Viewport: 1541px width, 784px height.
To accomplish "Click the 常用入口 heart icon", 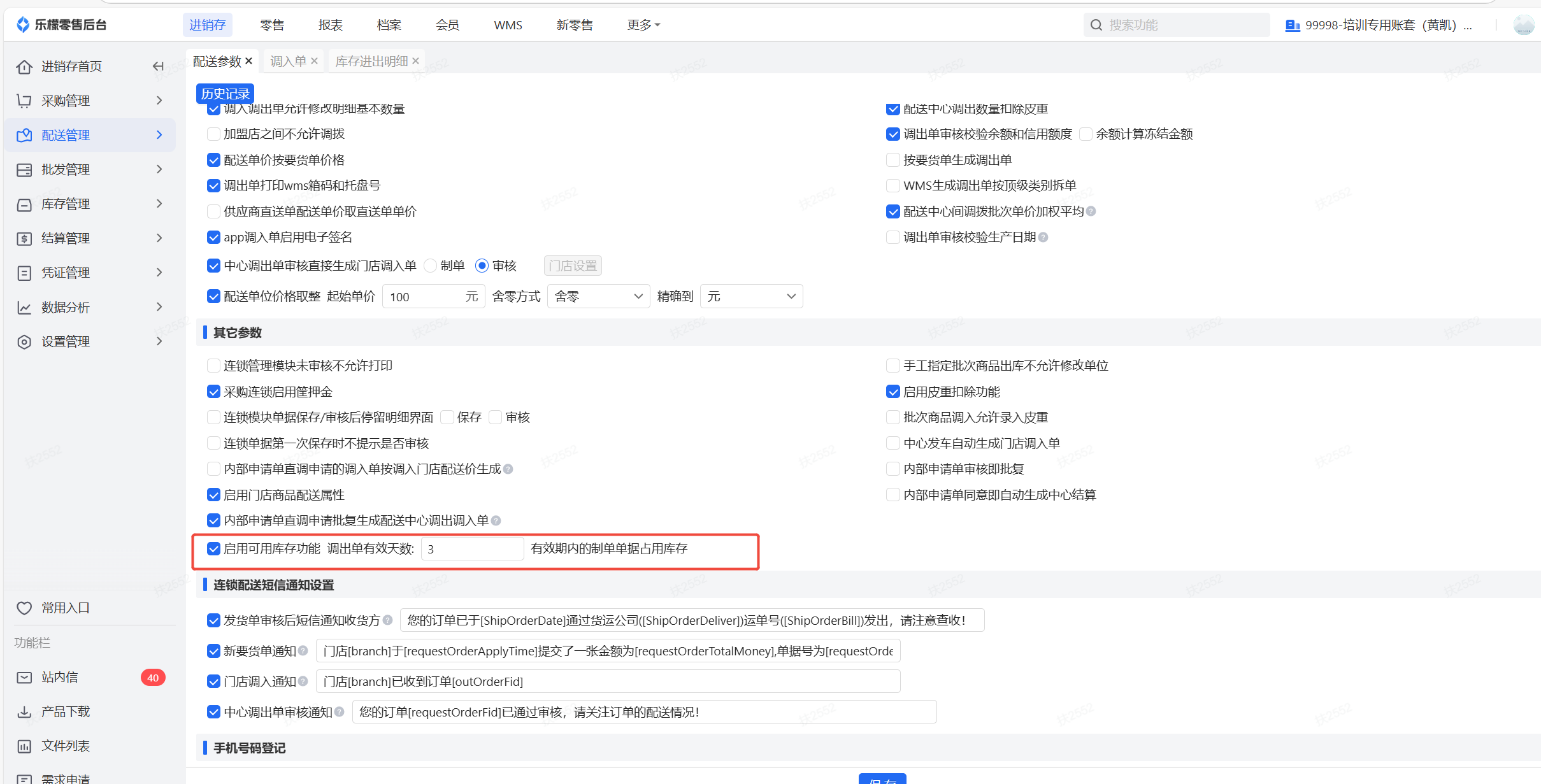I will (24, 608).
